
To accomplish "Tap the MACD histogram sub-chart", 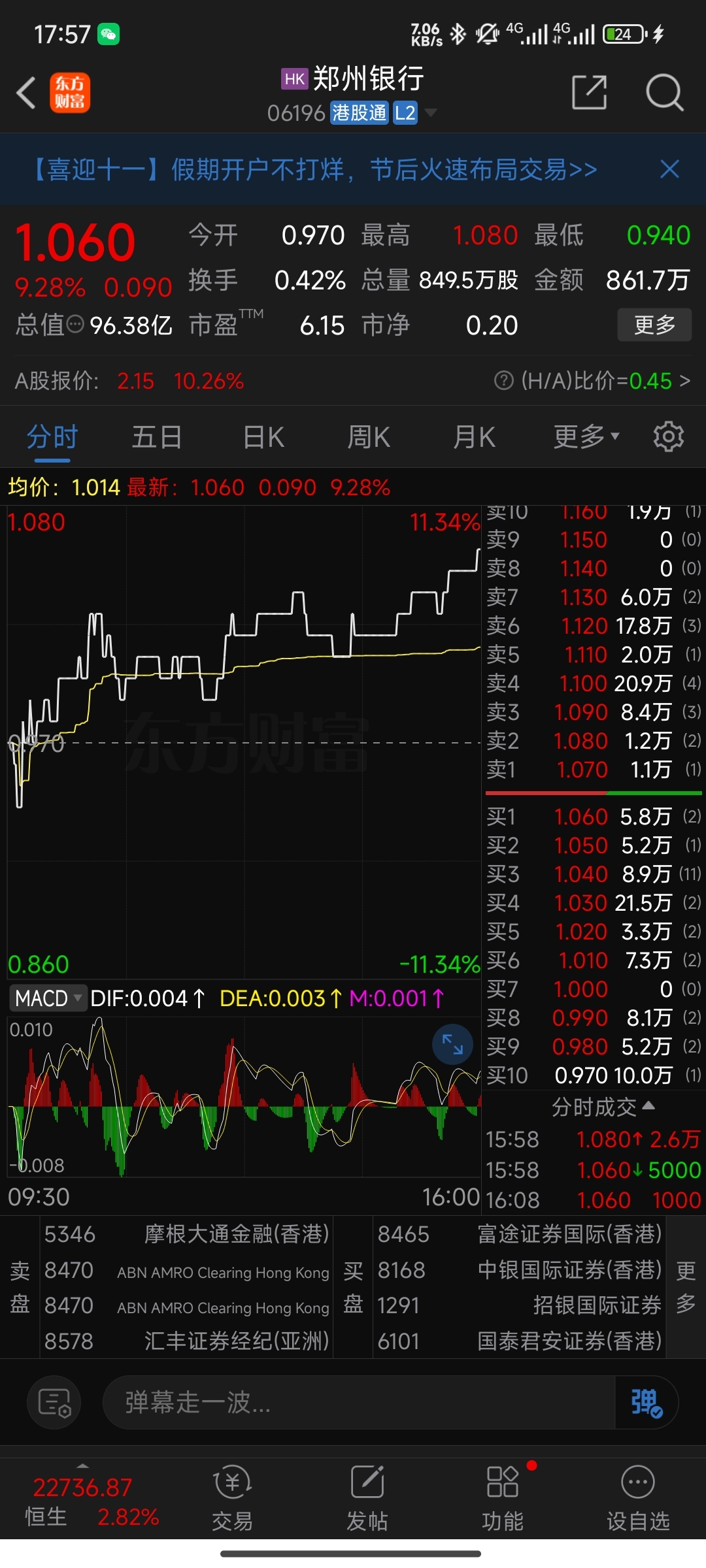I will [x=244, y=1096].
